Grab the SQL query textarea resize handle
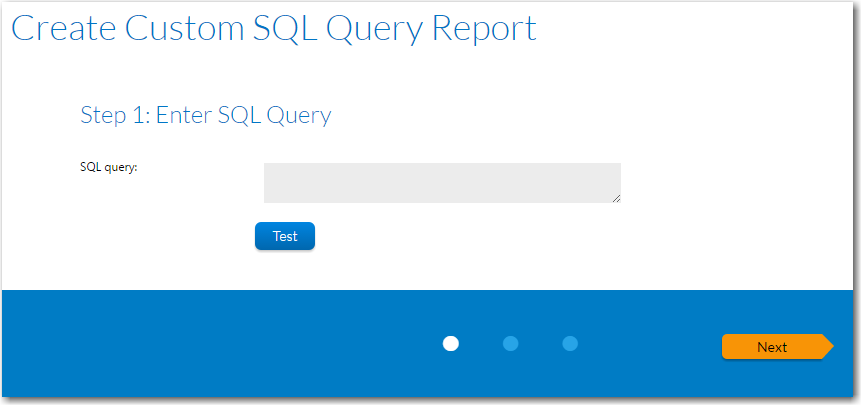Viewport: 861px width, 405px height. click(616, 198)
